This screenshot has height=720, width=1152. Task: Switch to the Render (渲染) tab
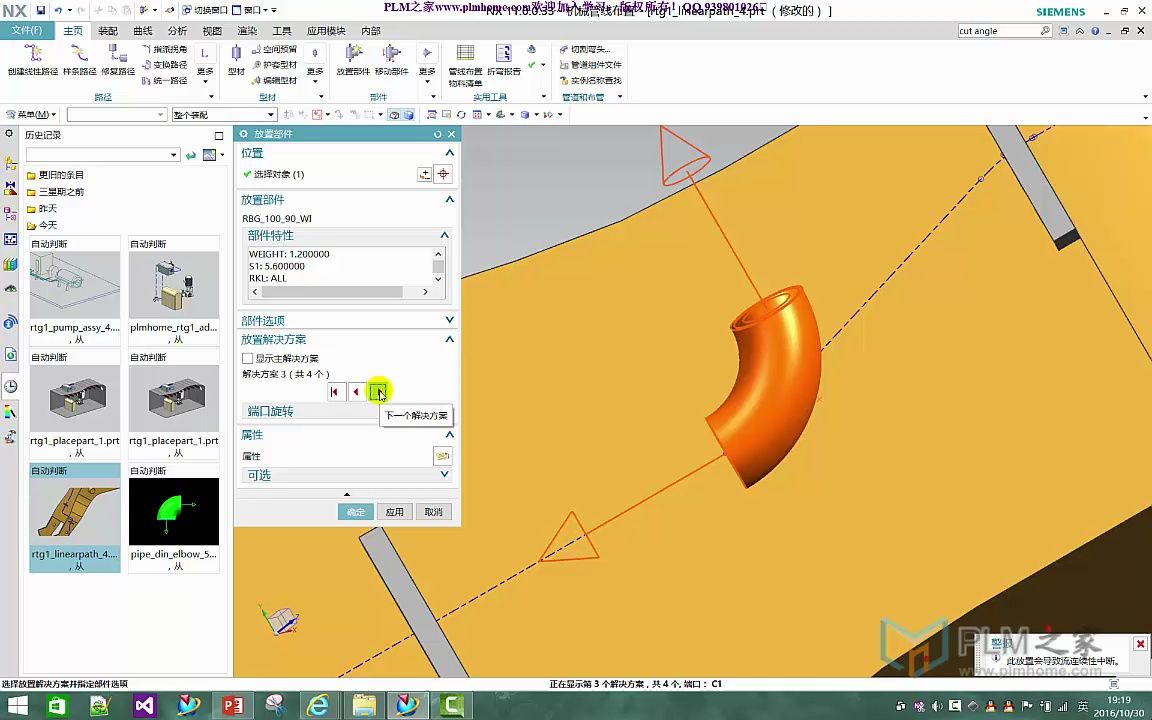[247, 31]
